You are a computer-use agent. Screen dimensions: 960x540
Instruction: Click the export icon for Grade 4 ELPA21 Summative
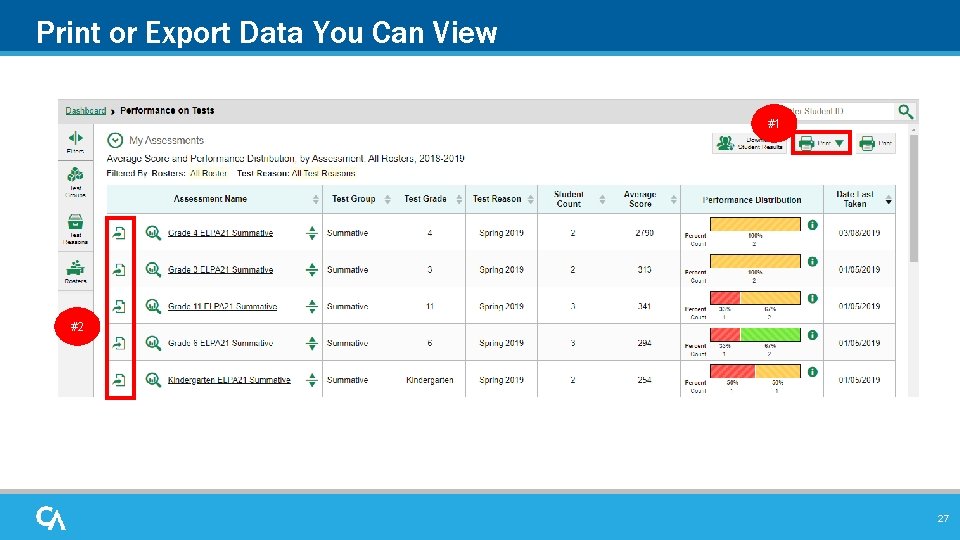click(119, 233)
